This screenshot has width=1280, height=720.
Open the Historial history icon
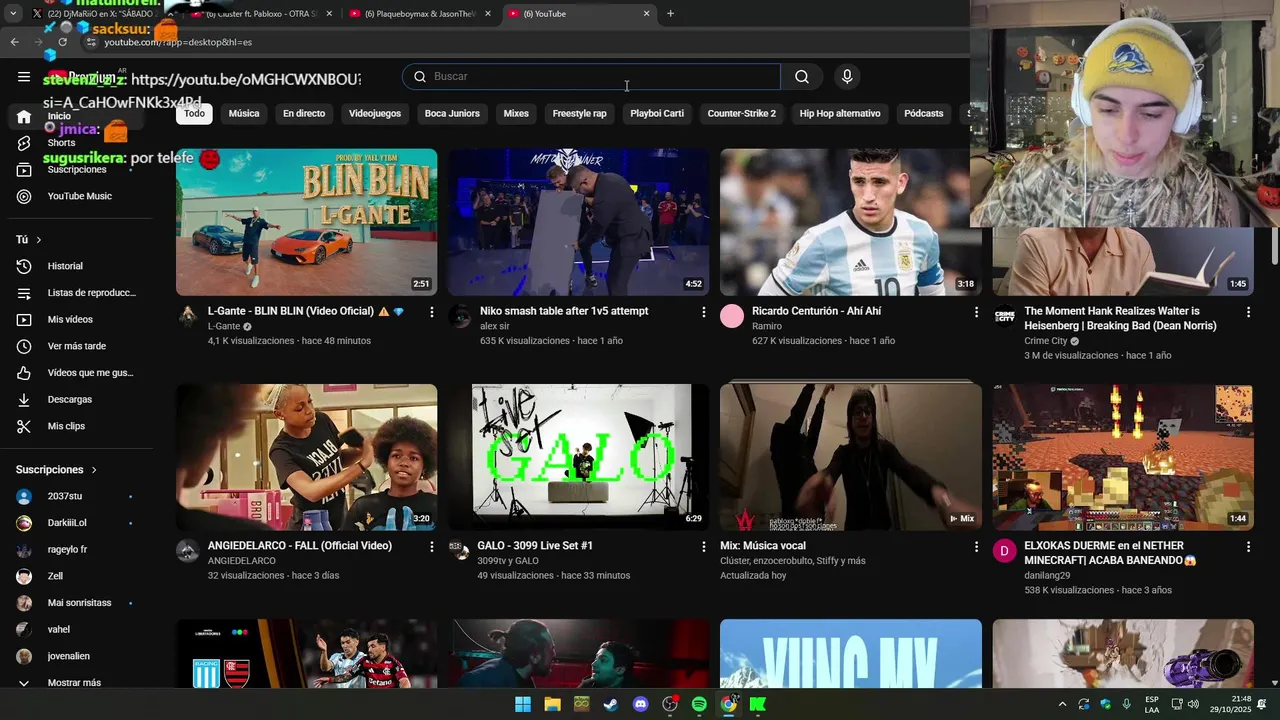pos(24,266)
